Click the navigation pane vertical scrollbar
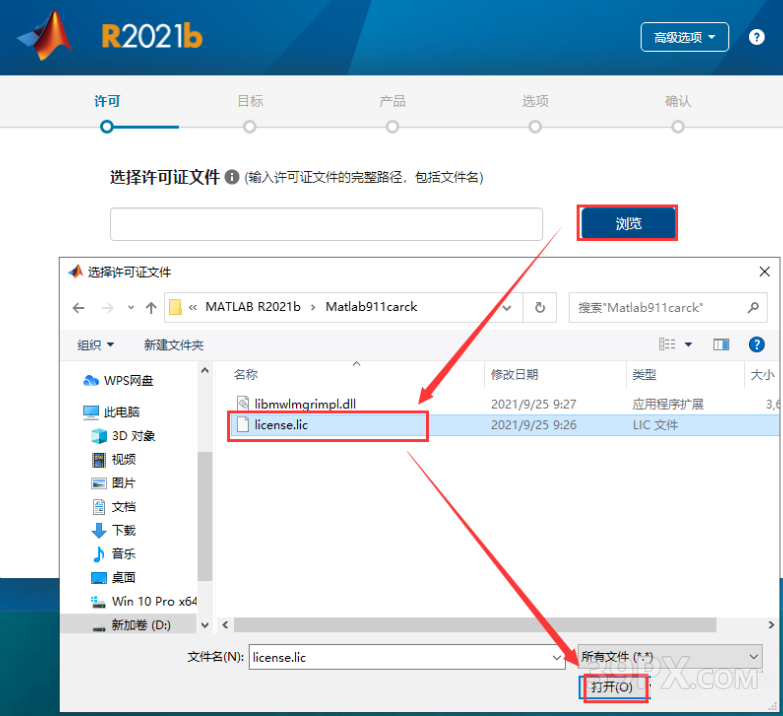 point(205,516)
